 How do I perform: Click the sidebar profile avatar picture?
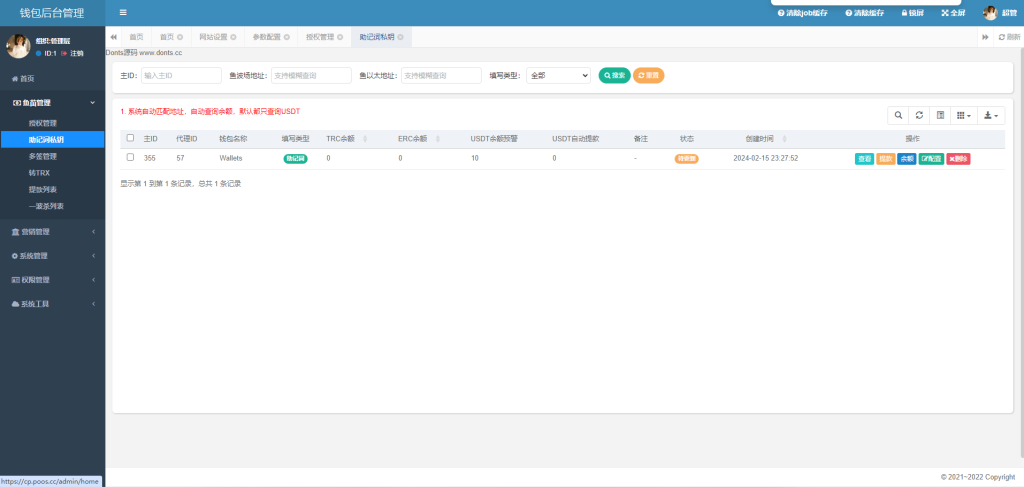tap(18, 46)
